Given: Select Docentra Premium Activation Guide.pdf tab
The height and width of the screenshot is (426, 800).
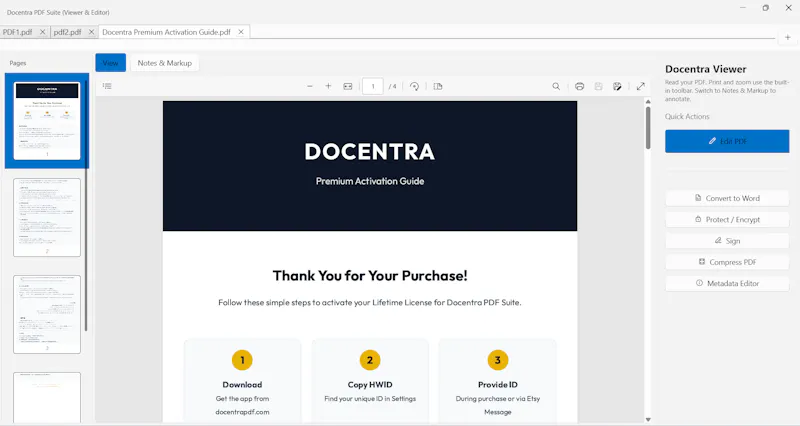Looking at the screenshot, I should pos(166,32).
